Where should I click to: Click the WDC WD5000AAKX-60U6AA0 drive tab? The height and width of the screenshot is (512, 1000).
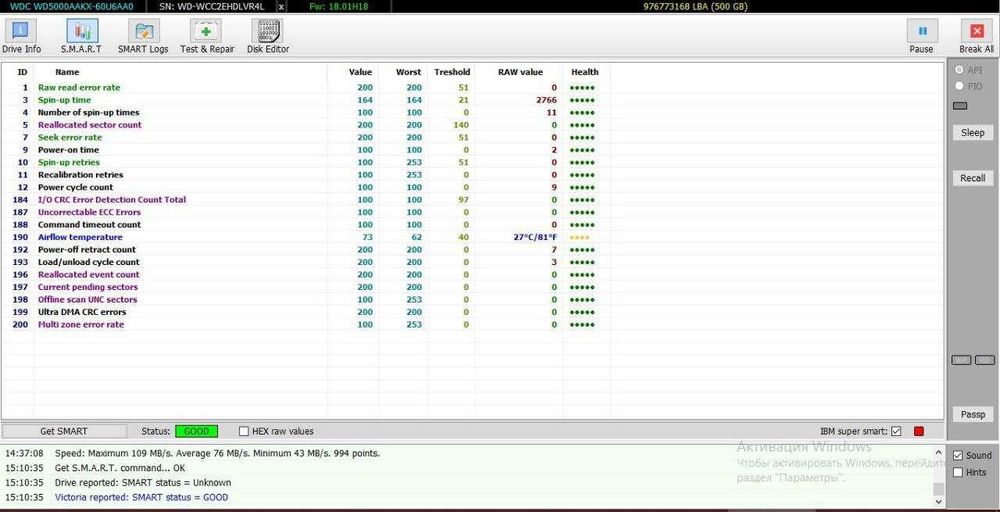pyautogui.click(x=71, y=6)
